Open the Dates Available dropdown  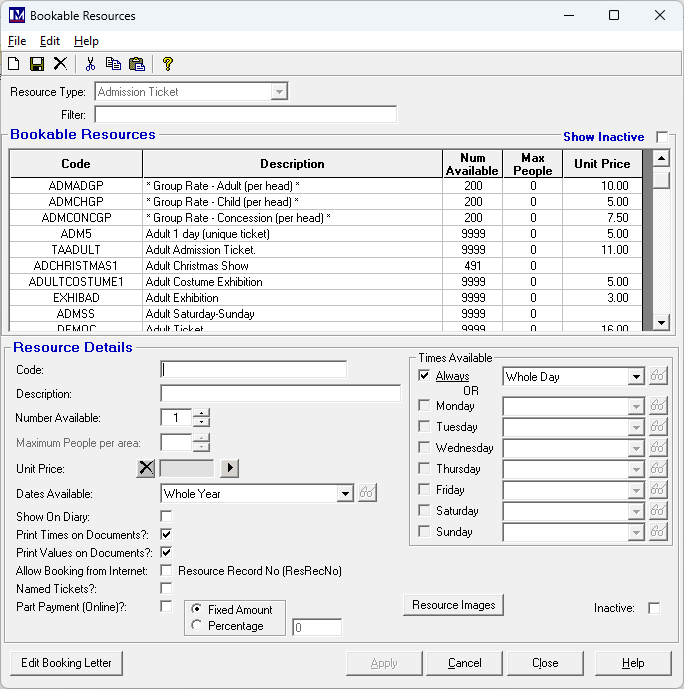(345, 493)
